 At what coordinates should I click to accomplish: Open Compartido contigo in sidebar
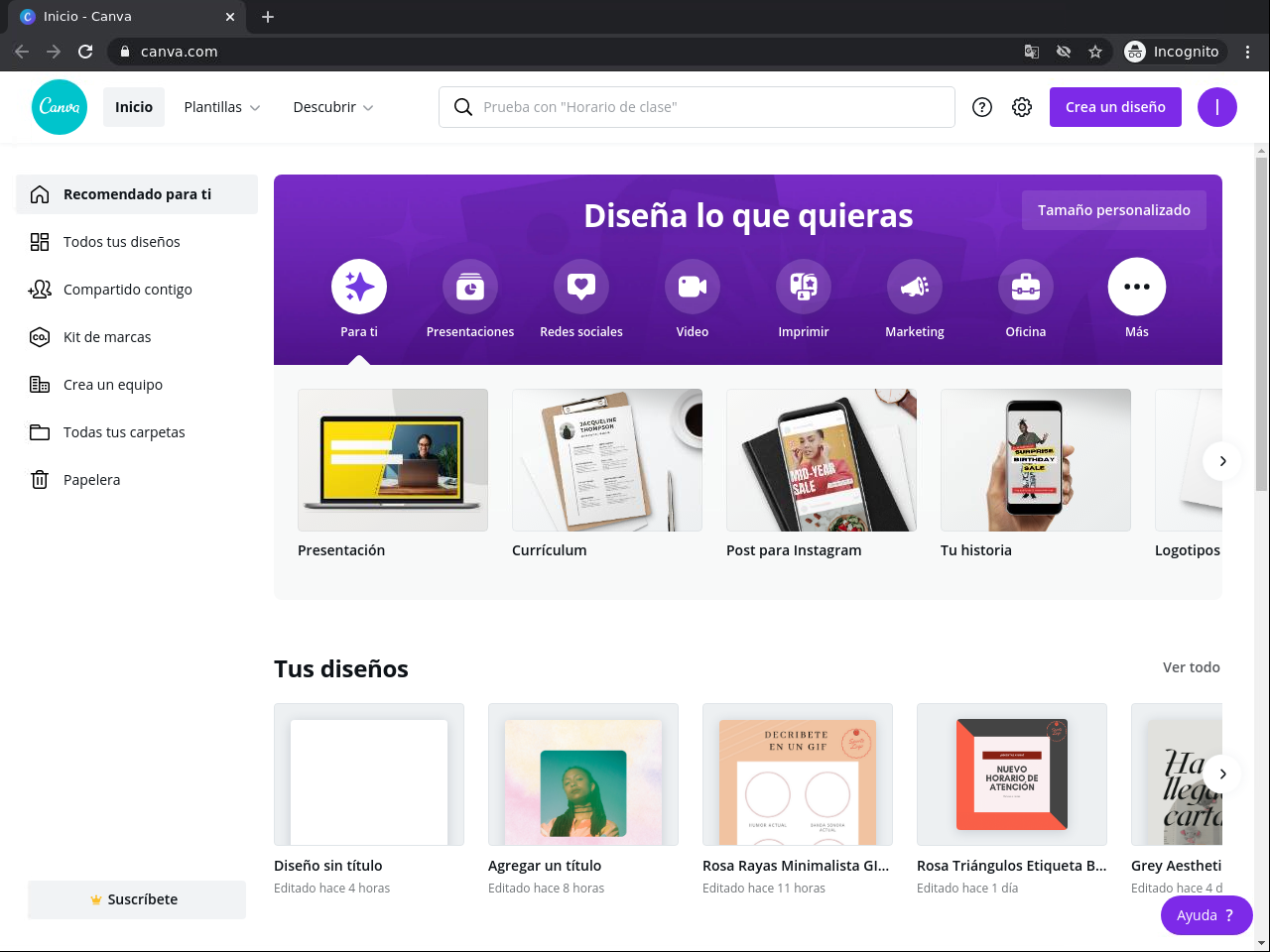click(137, 290)
